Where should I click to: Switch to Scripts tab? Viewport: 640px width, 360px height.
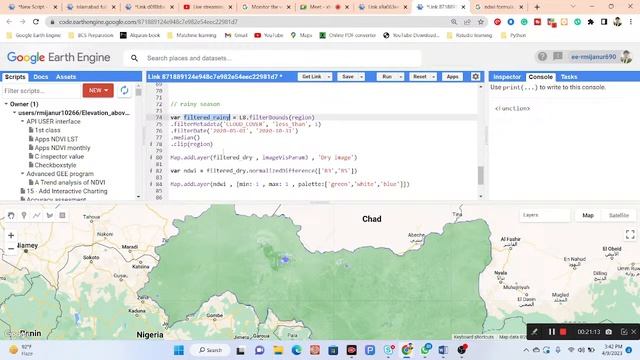(x=15, y=77)
